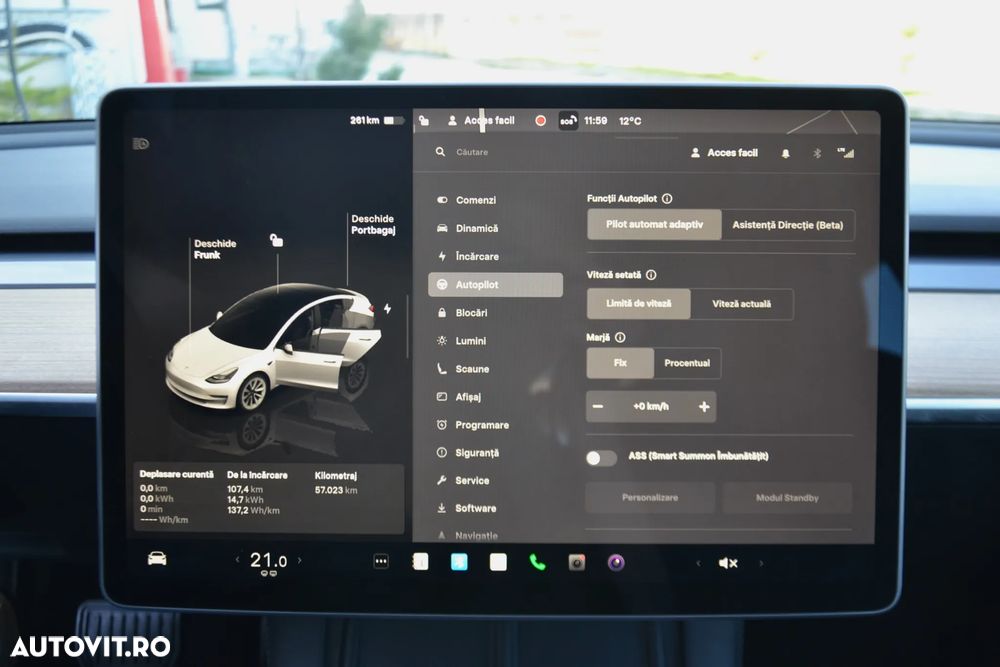Open the car controls icon in bottom bar
The image size is (1000, 667).
pos(157,559)
